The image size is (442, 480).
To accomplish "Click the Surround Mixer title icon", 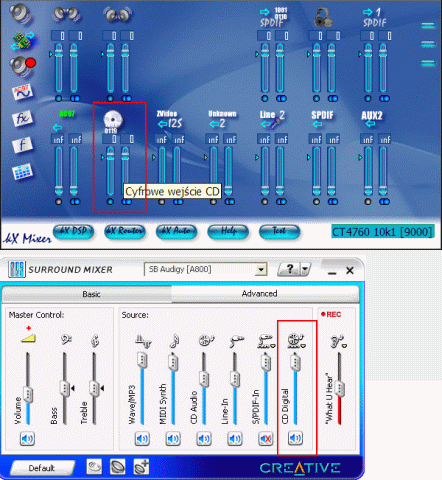I will coord(17,269).
